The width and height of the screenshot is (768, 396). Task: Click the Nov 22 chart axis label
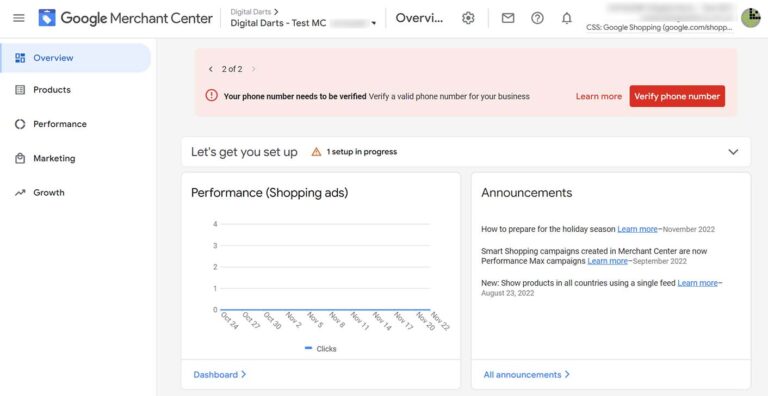(440, 321)
